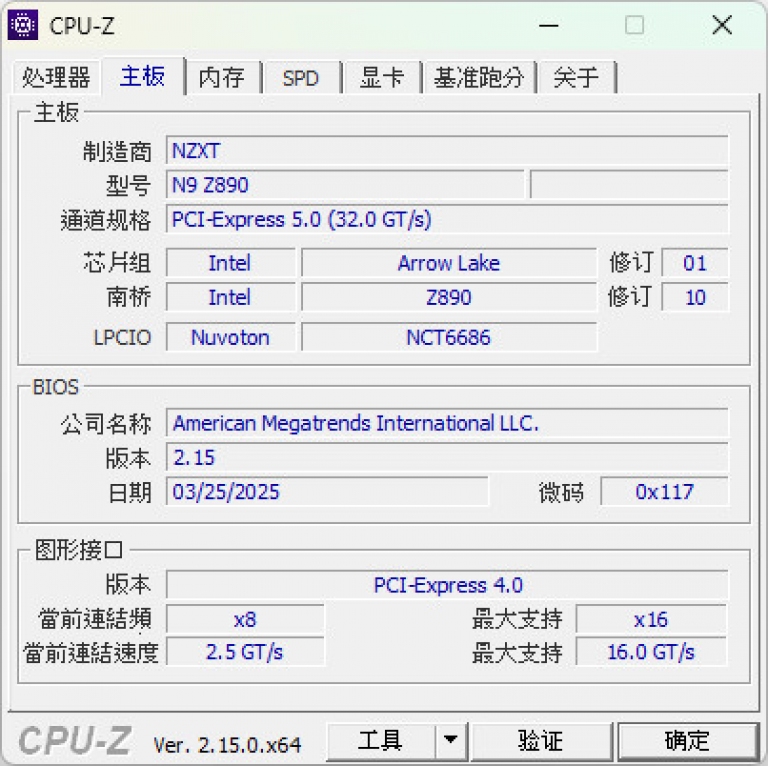Switch to the 基准跑分 tab
This screenshot has width=768, height=766.
[479, 77]
